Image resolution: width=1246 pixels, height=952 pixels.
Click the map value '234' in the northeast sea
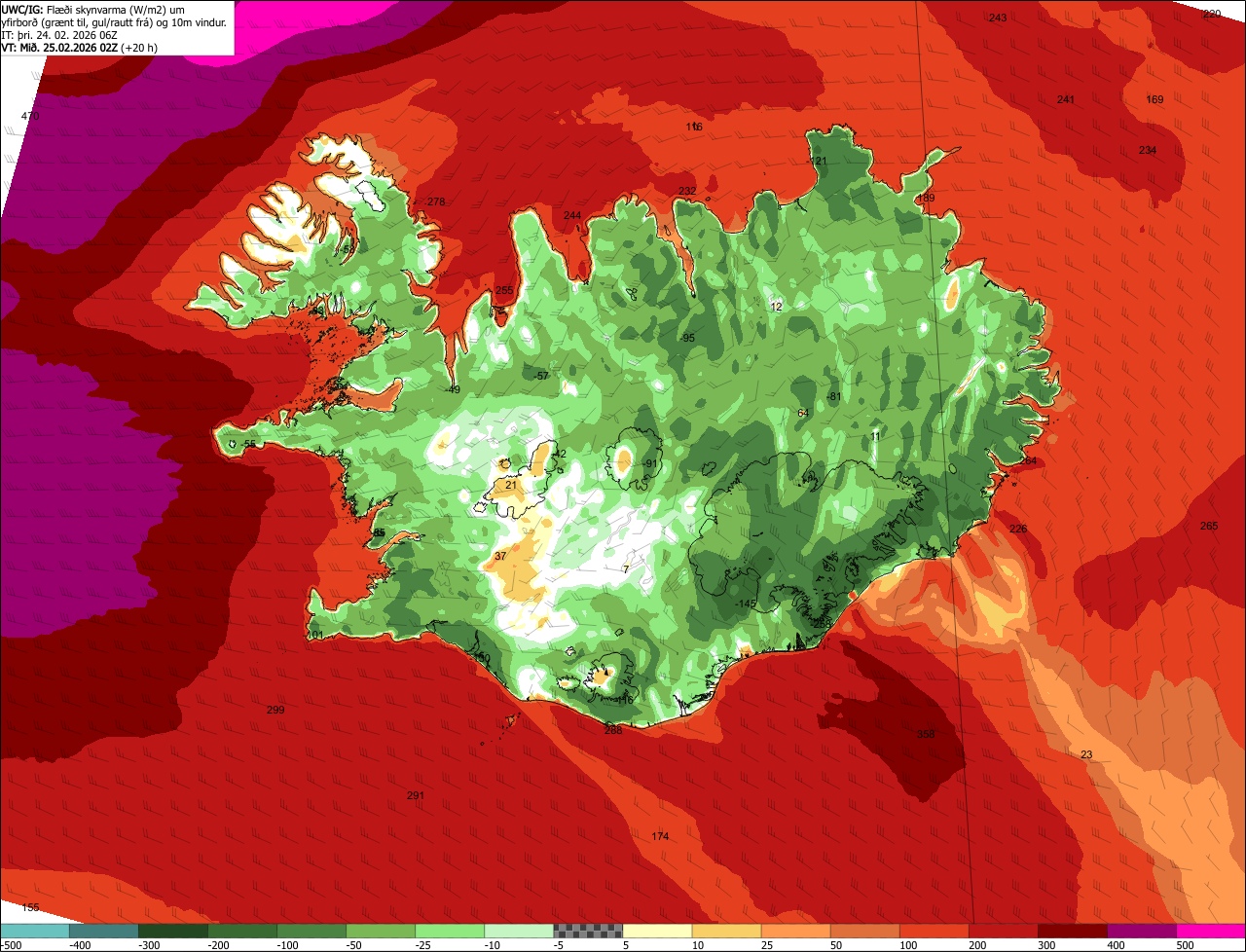[1148, 150]
